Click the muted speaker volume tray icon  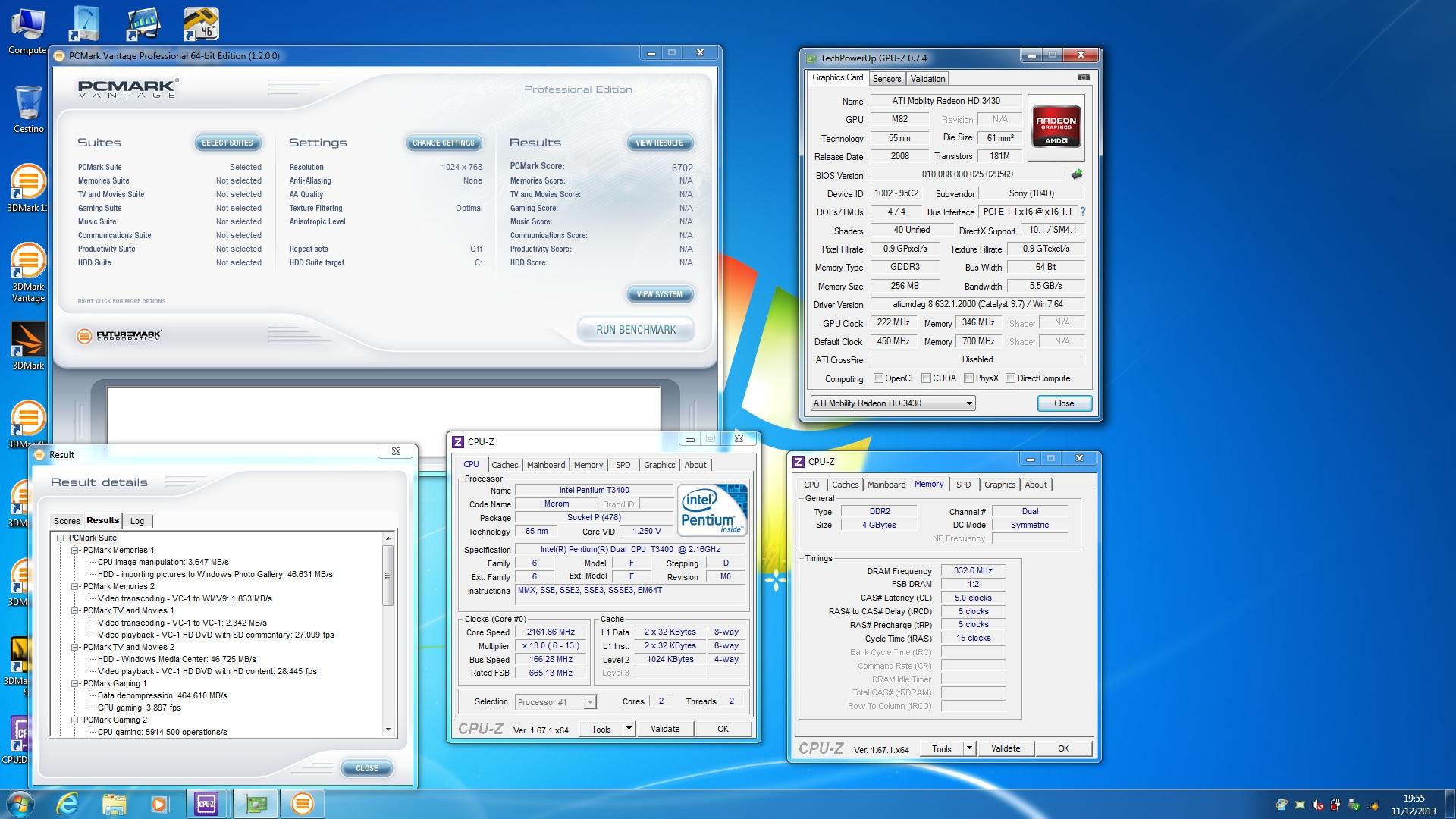[x=1318, y=805]
